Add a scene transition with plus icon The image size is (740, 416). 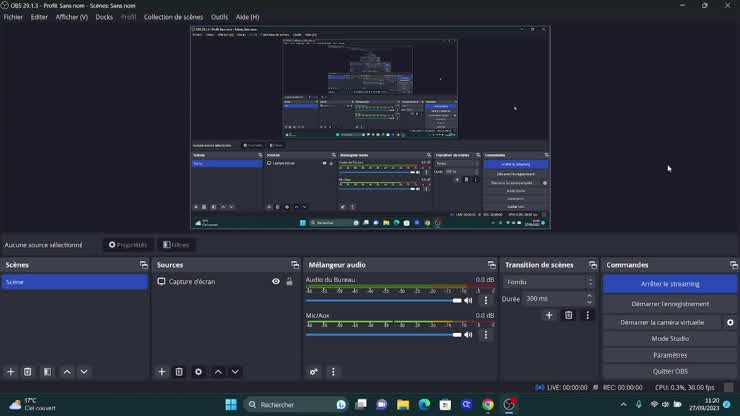pos(548,315)
